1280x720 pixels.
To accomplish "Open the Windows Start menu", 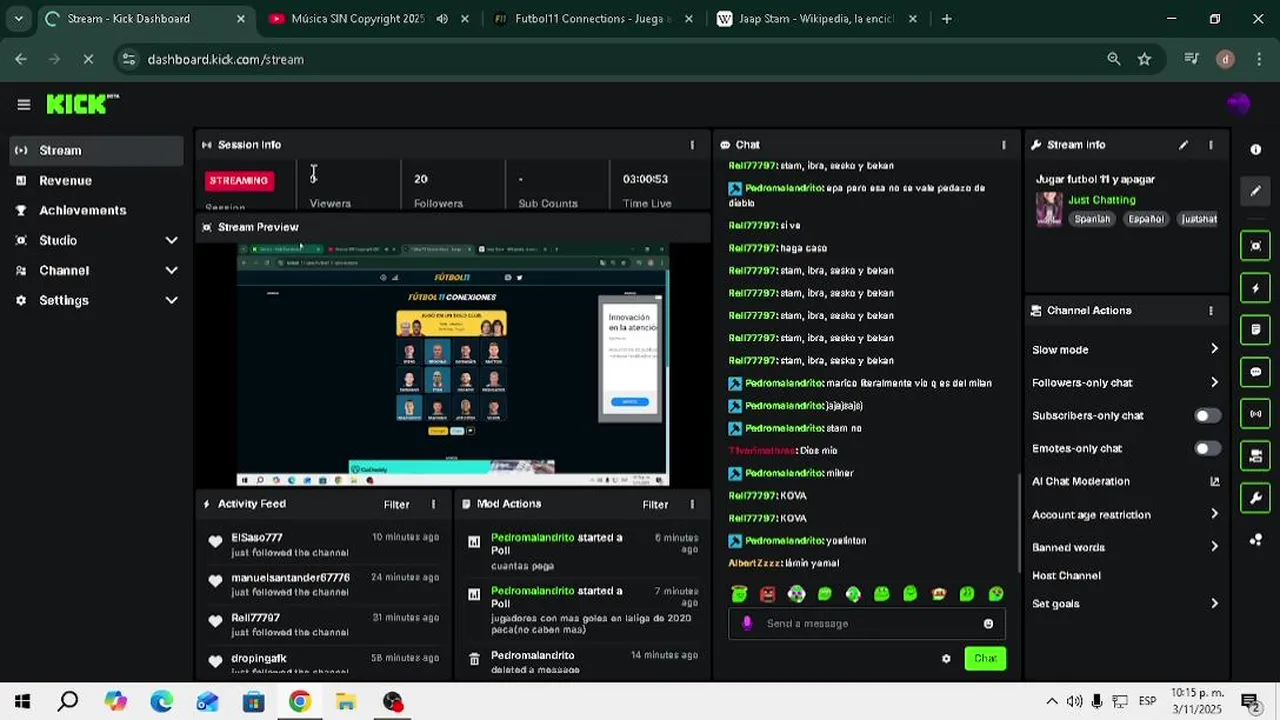I will [22, 702].
